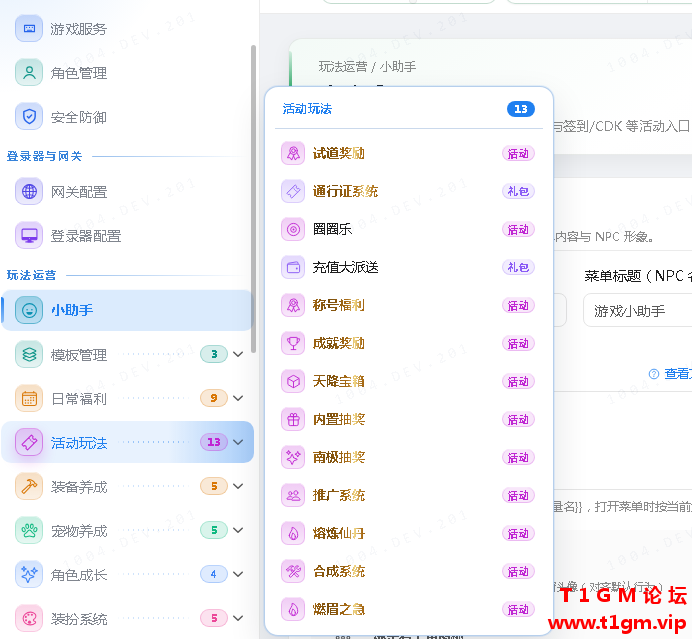The image size is (692, 639).
Task: Click the 13 count badge in popup header
Action: tap(521, 109)
